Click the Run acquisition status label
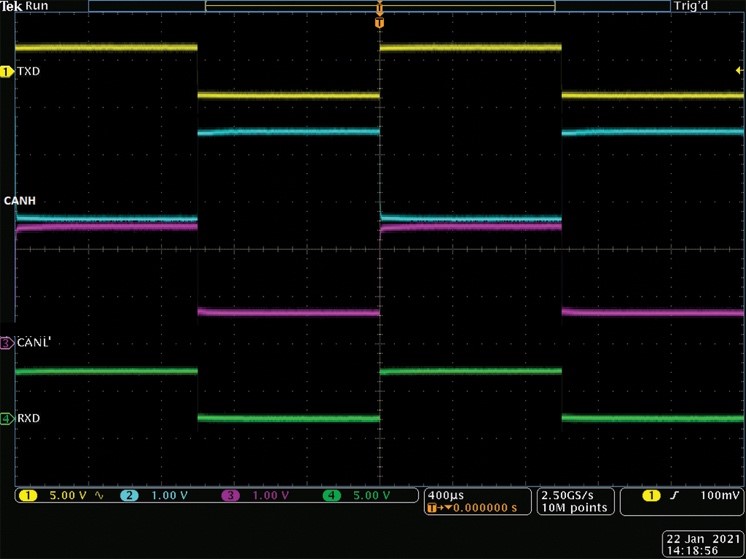The width and height of the screenshot is (746, 559). (38, 6)
